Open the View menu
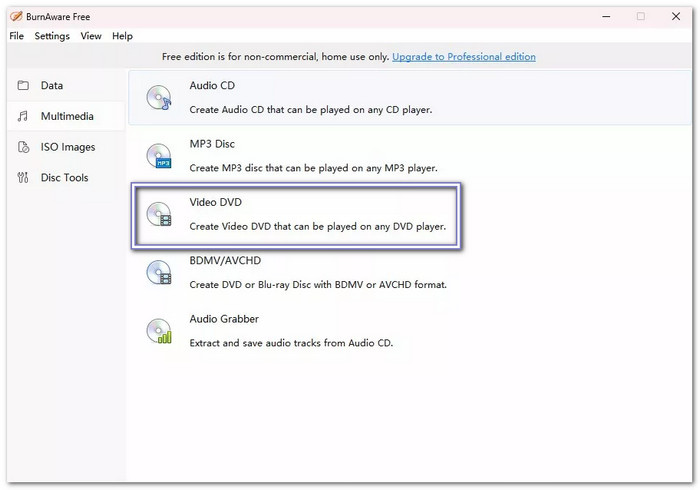This screenshot has height=490, width=700. coord(91,36)
